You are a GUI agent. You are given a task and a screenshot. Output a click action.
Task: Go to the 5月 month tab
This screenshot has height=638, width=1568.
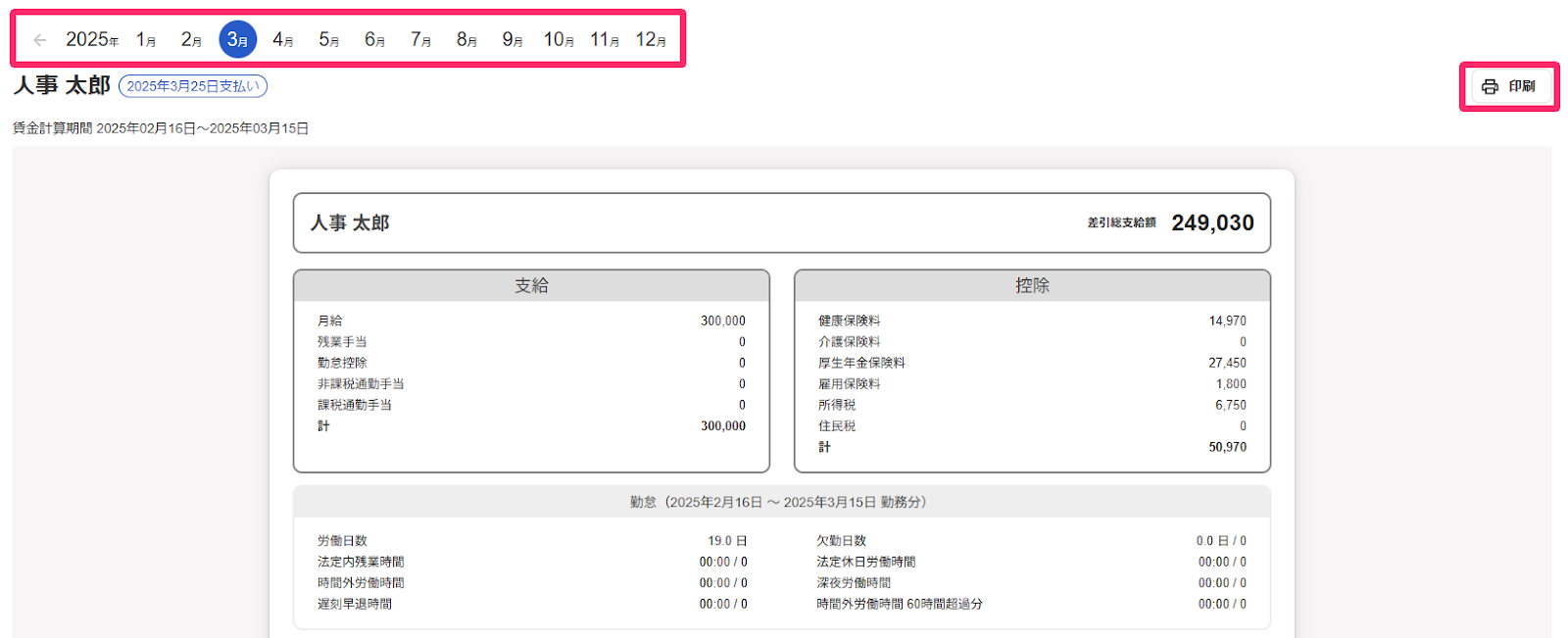coord(329,40)
